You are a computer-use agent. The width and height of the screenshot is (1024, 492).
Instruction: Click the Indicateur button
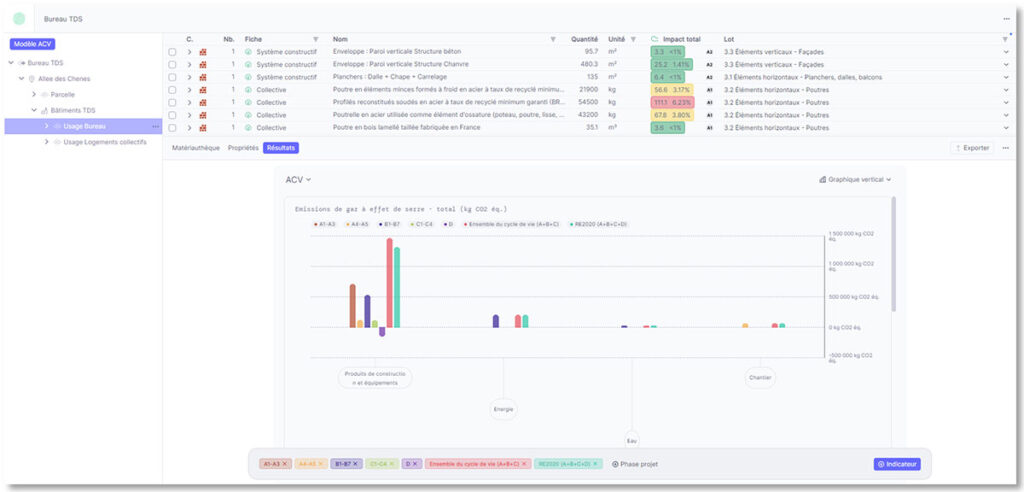click(897, 464)
